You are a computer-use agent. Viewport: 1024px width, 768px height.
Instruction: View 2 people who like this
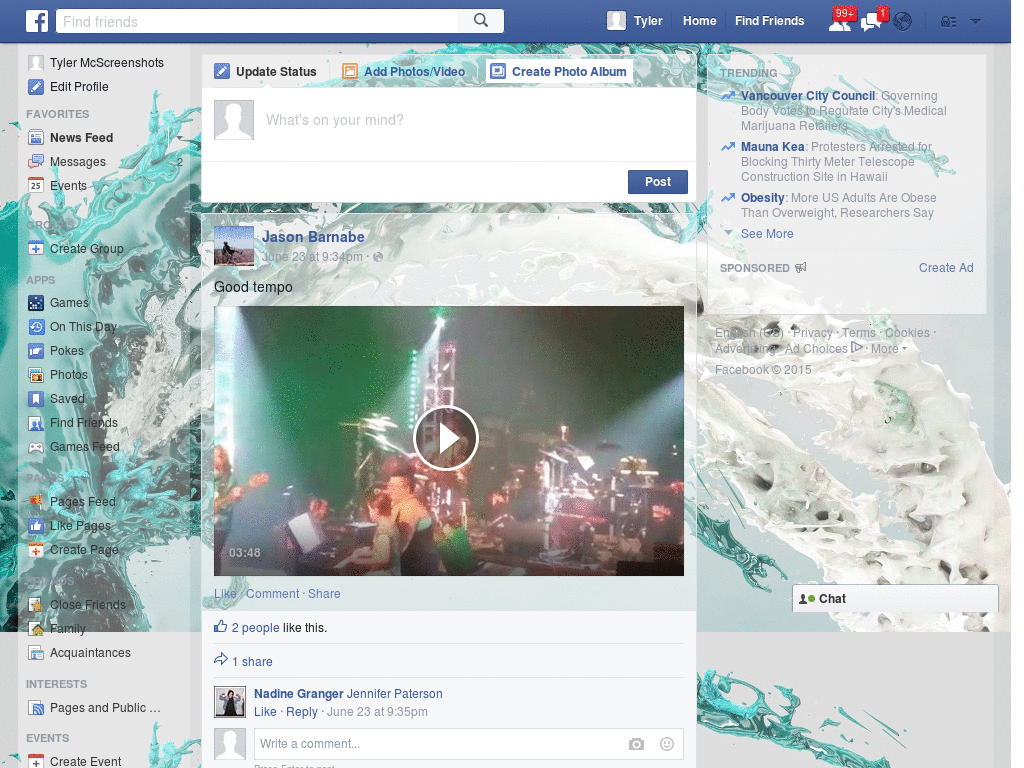pos(255,628)
